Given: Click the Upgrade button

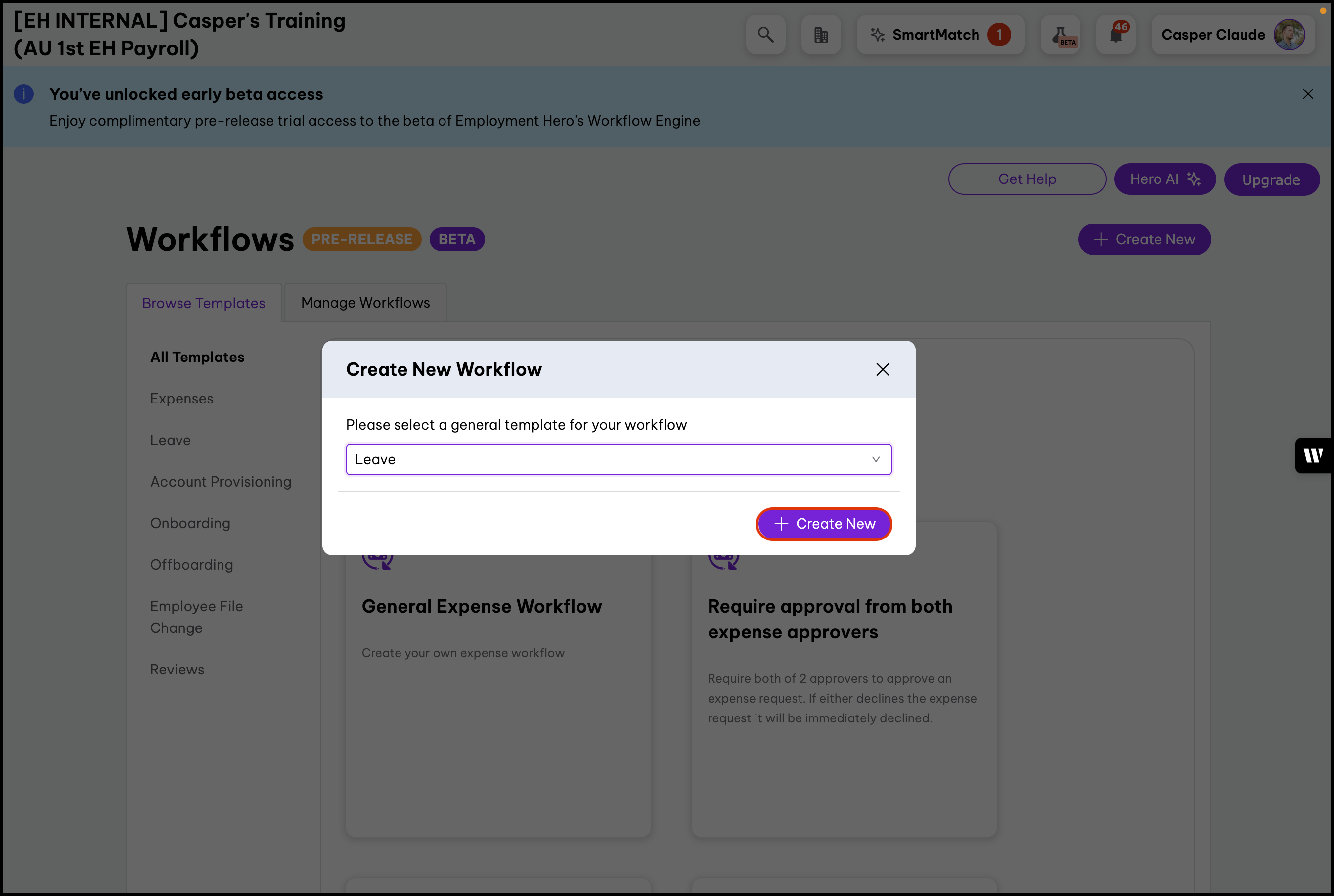Looking at the screenshot, I should pyautogui.click(x=1271, y=180).
